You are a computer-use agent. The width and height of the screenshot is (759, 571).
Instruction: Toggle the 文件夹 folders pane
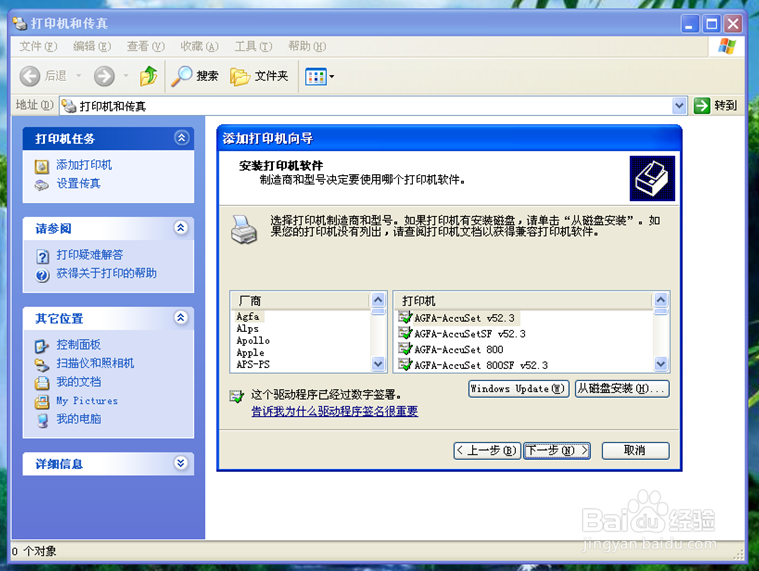(x=259, y=76)
